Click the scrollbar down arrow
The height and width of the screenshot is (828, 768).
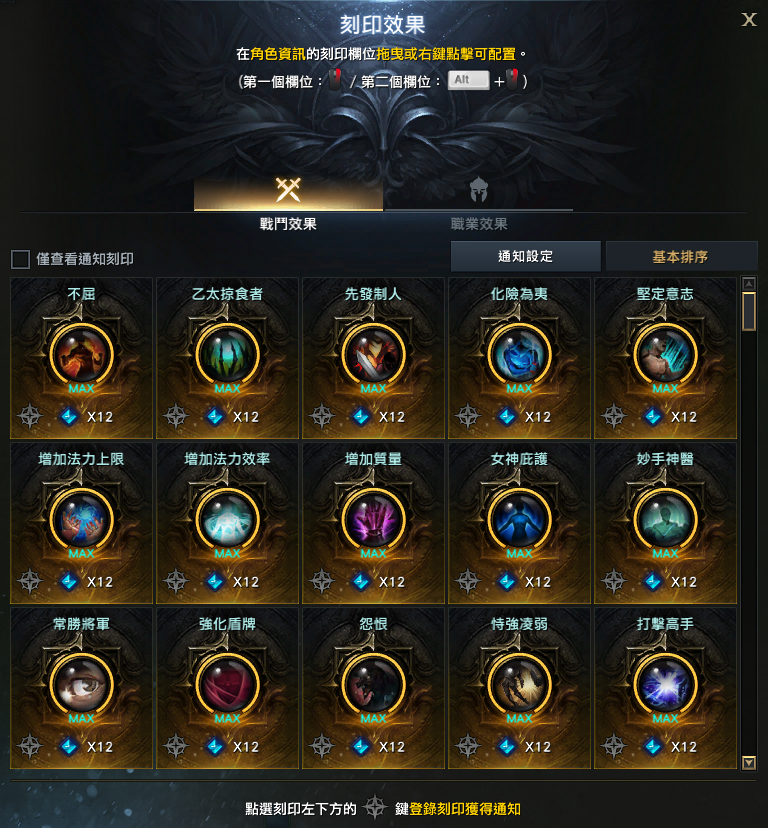[x=749, y=763]
